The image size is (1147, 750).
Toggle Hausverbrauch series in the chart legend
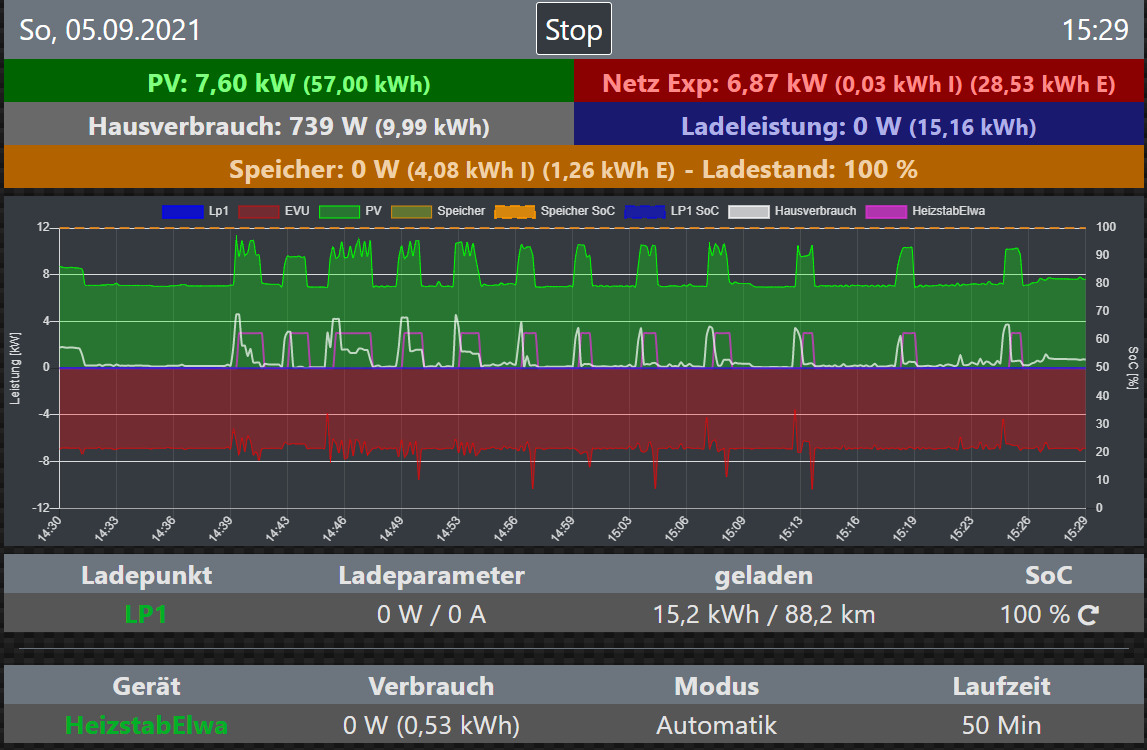pos(751,211)
